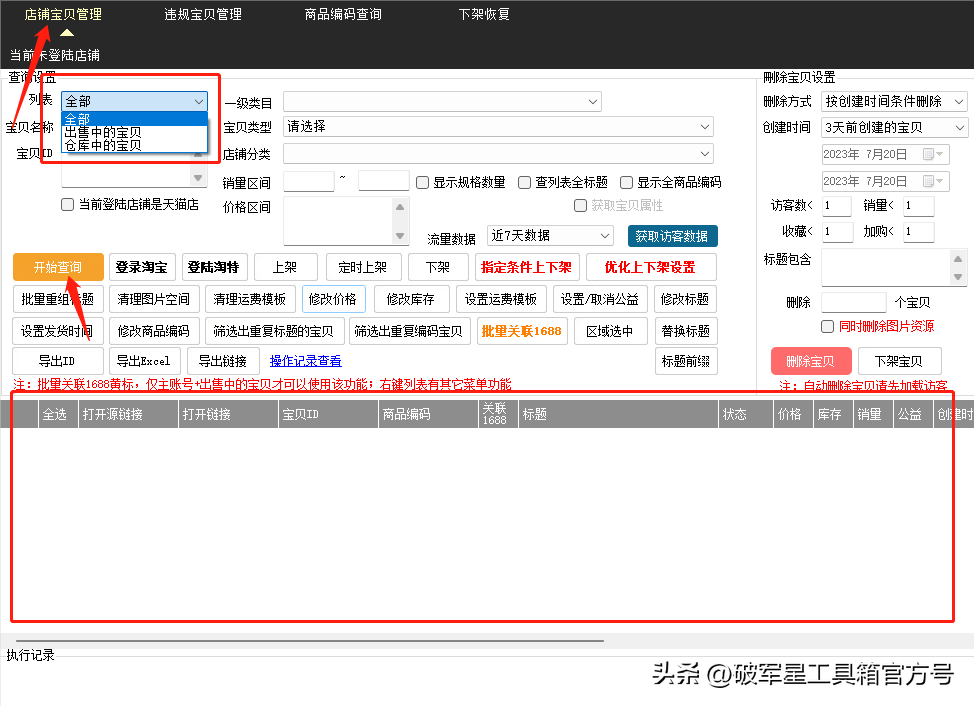Open the first 2023年7月20日 date picker

885,154
